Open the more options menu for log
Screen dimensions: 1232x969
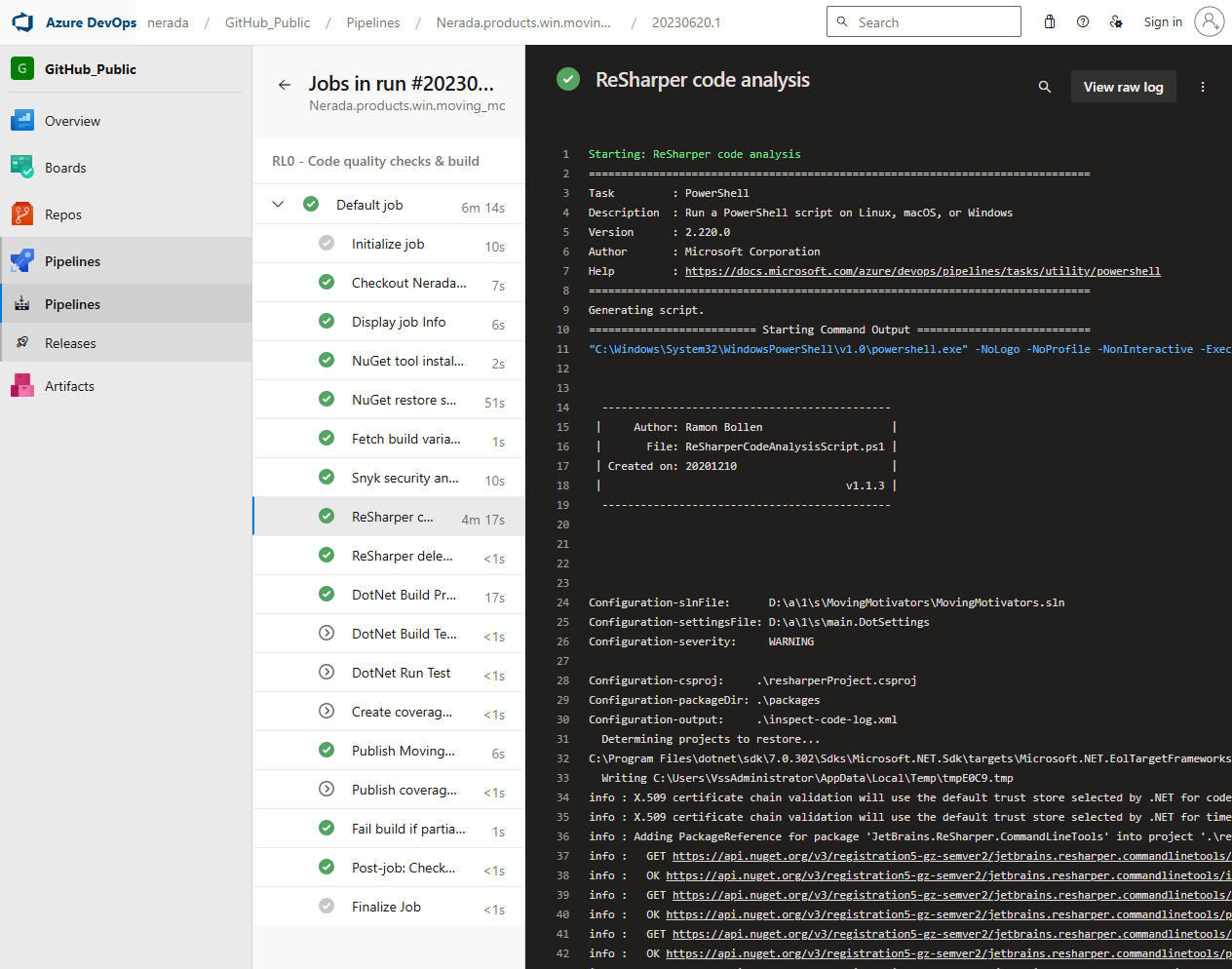point(1203,87)
